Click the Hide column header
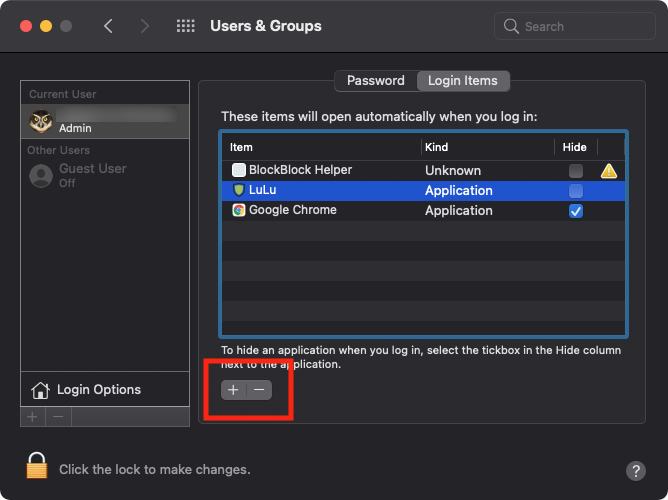 [575, 147]
